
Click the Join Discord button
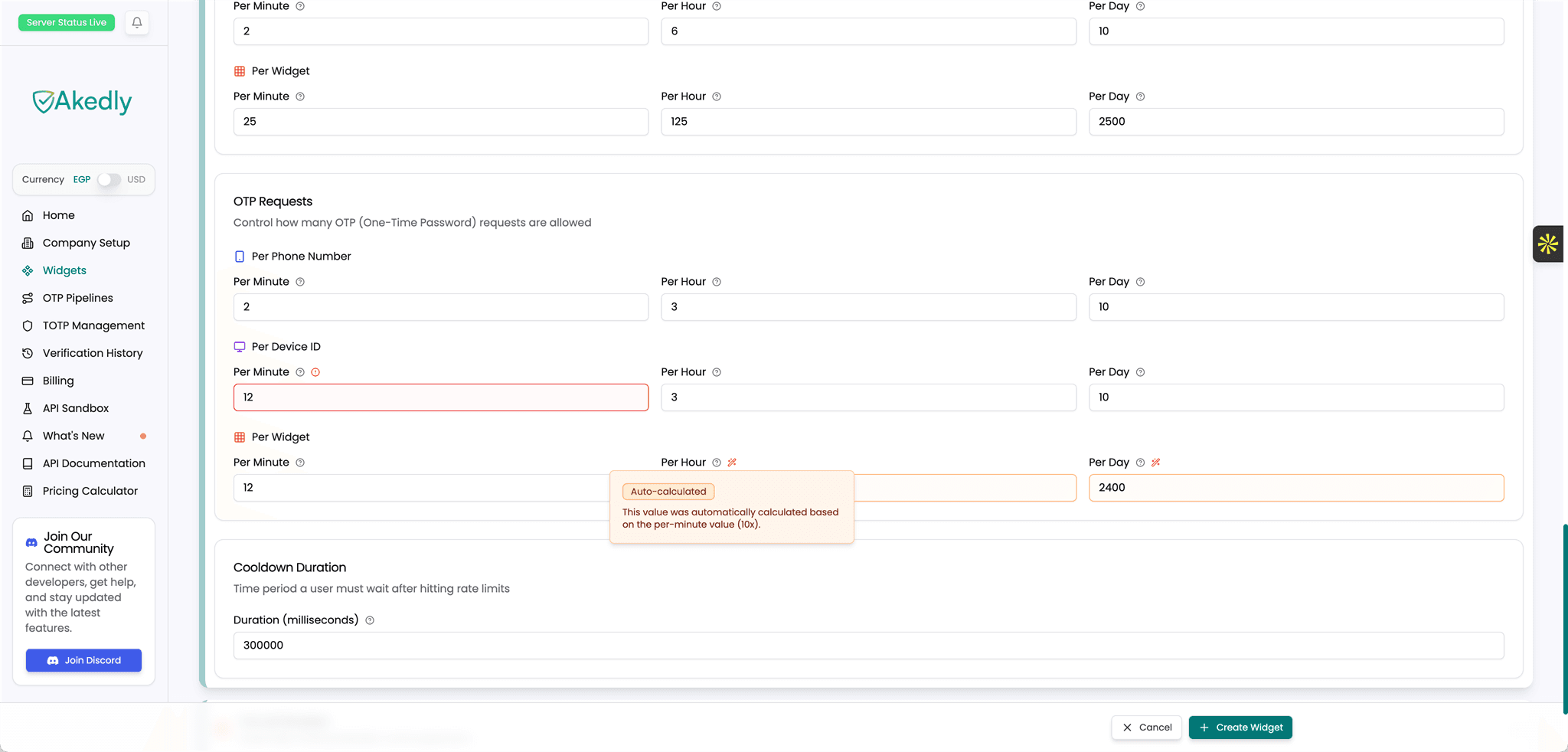pos(83,660)
